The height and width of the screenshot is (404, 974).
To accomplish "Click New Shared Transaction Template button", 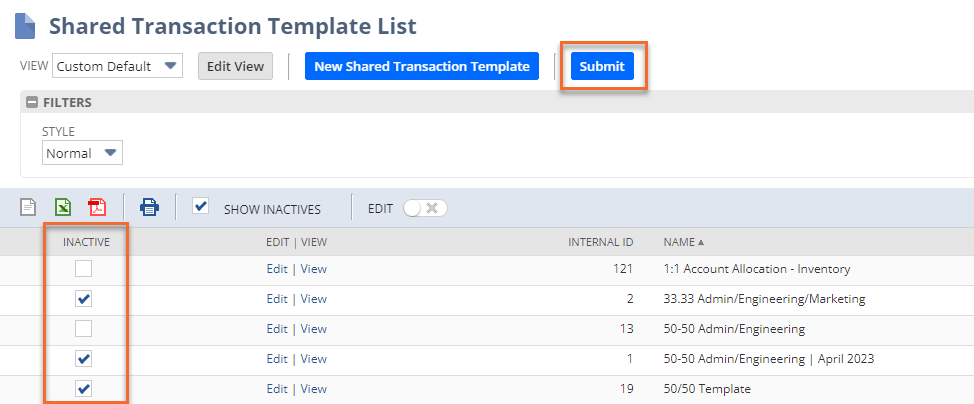I will 421,67.
